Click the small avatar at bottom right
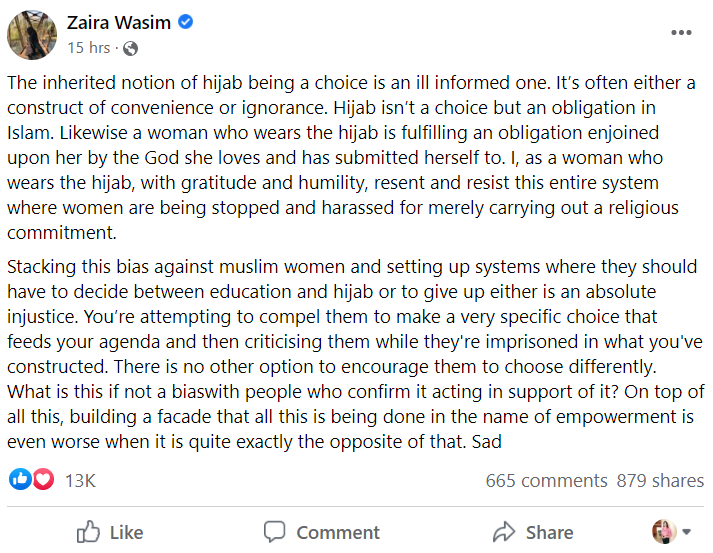The width and height of the screenshot is (713, 553). pyautogui.click(x=663, y=531)
